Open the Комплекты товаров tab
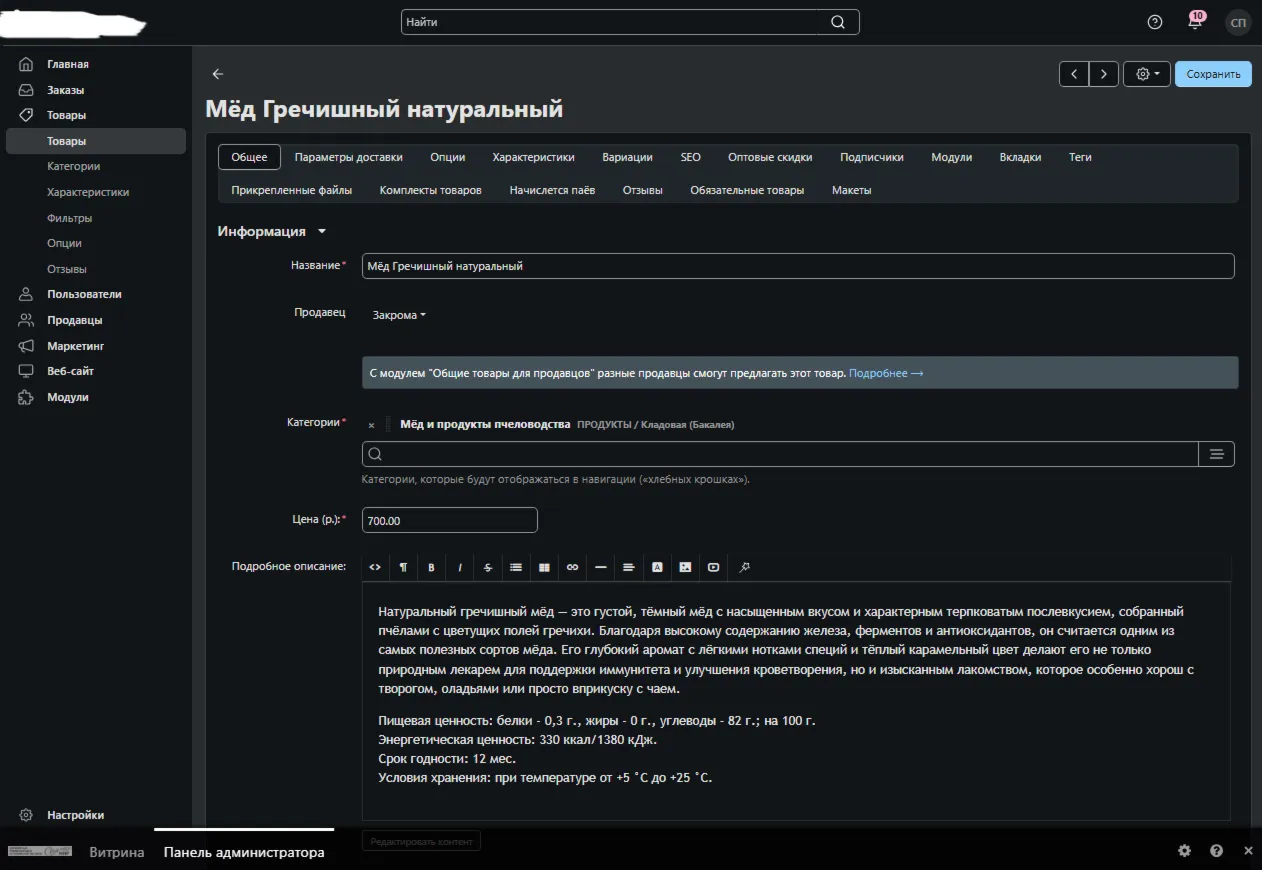Screen dimensions: 1262x870 click(x=431, y=190)
